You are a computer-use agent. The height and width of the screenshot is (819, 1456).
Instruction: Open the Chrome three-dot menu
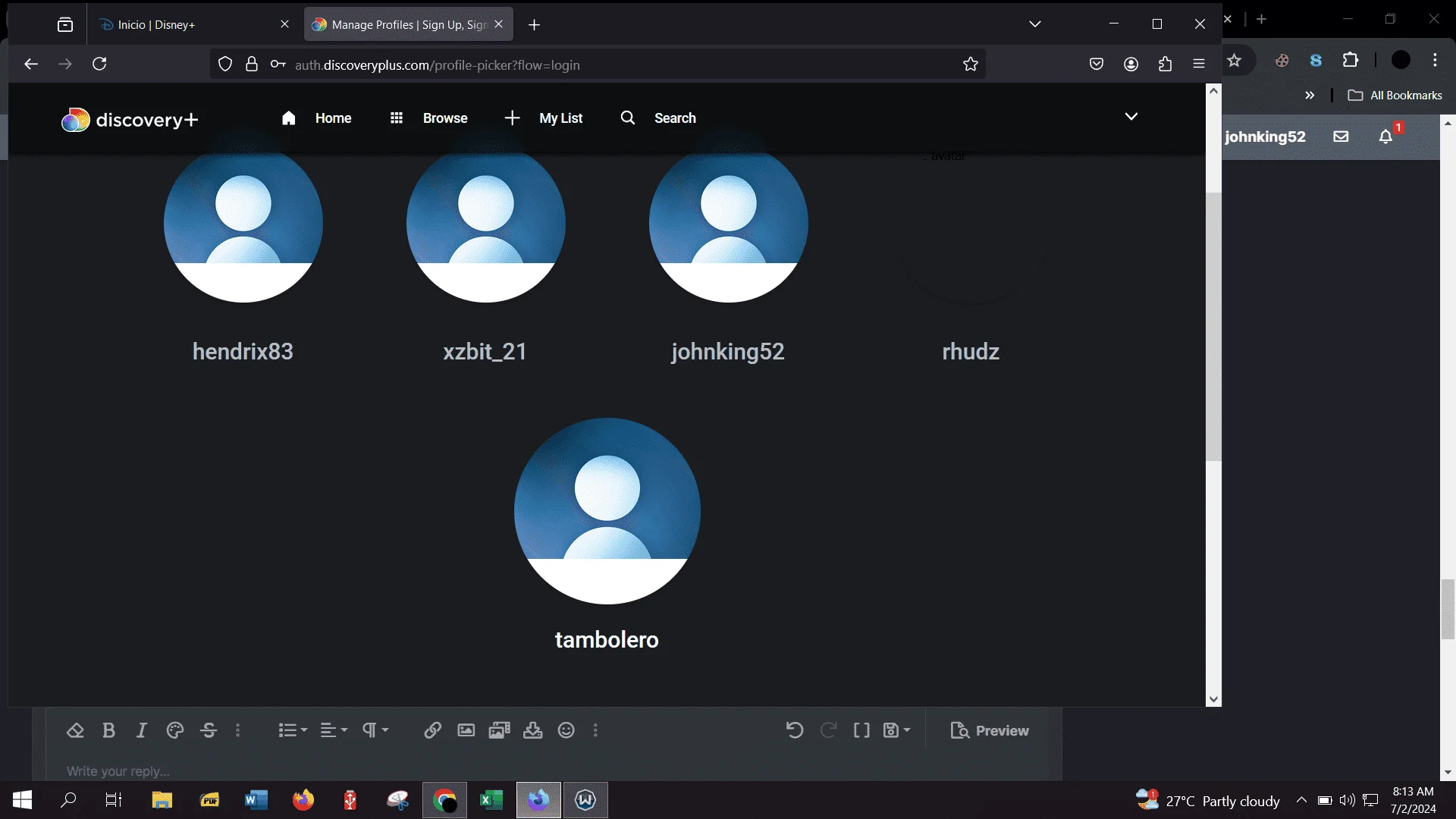tap(1436, 60)
